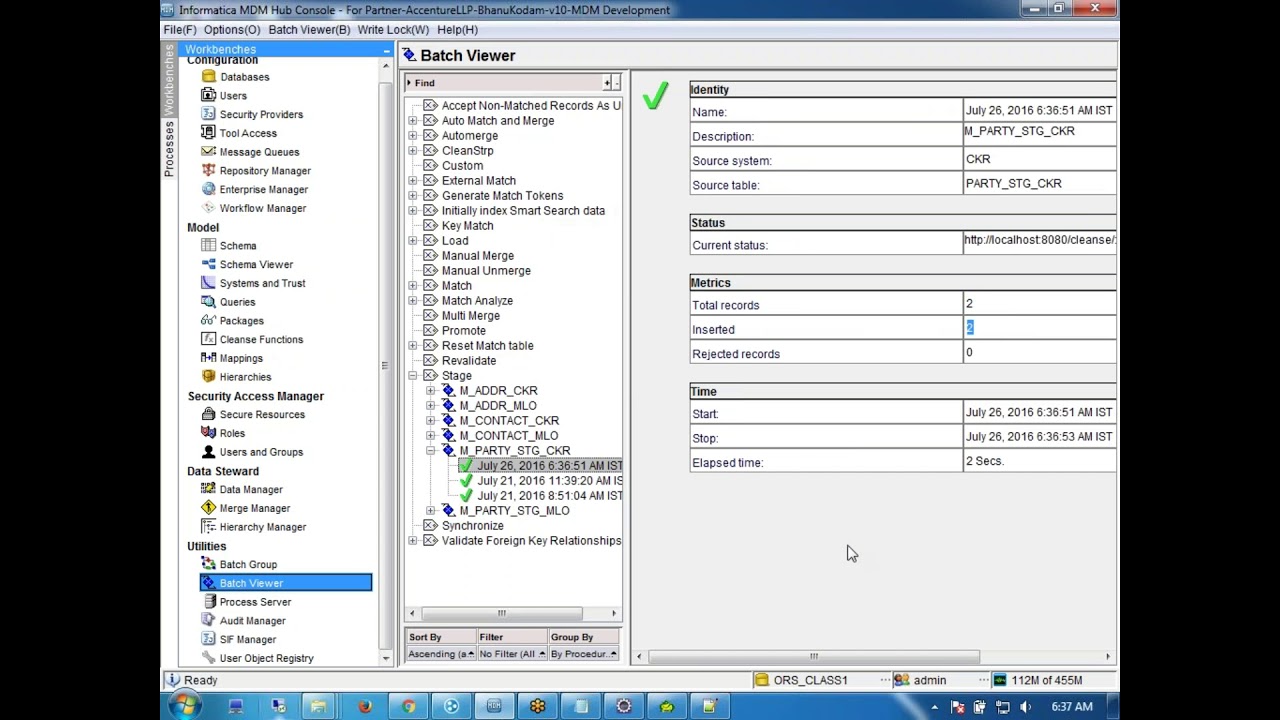Click the Roles icon
The image size is (1280, 720).
coord(208,433)
